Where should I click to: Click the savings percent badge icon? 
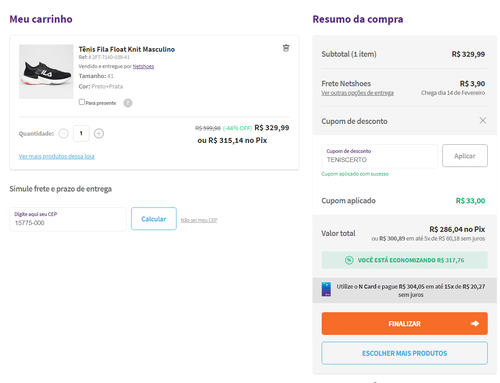pyautogui.click(x=349, y=260)
